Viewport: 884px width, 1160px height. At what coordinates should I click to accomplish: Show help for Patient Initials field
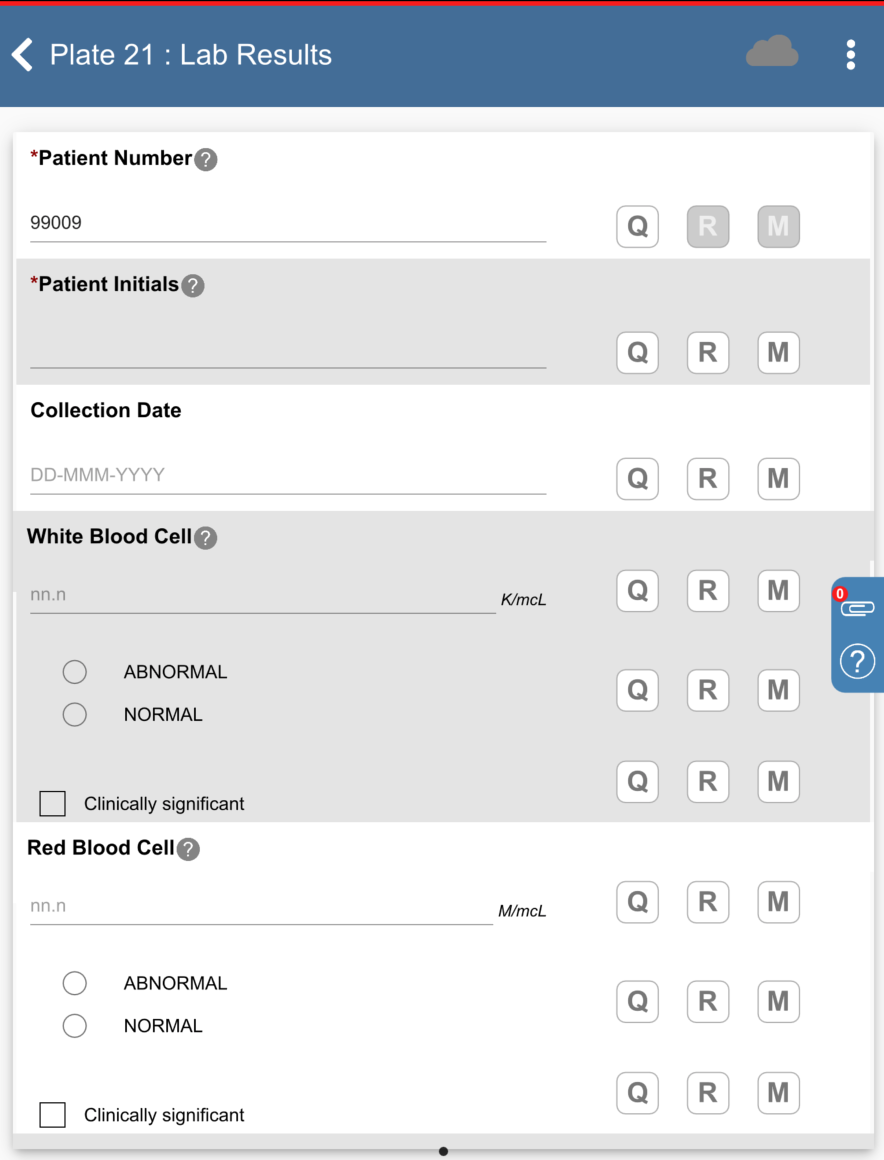pyautogui.click(x=192, y=285)
